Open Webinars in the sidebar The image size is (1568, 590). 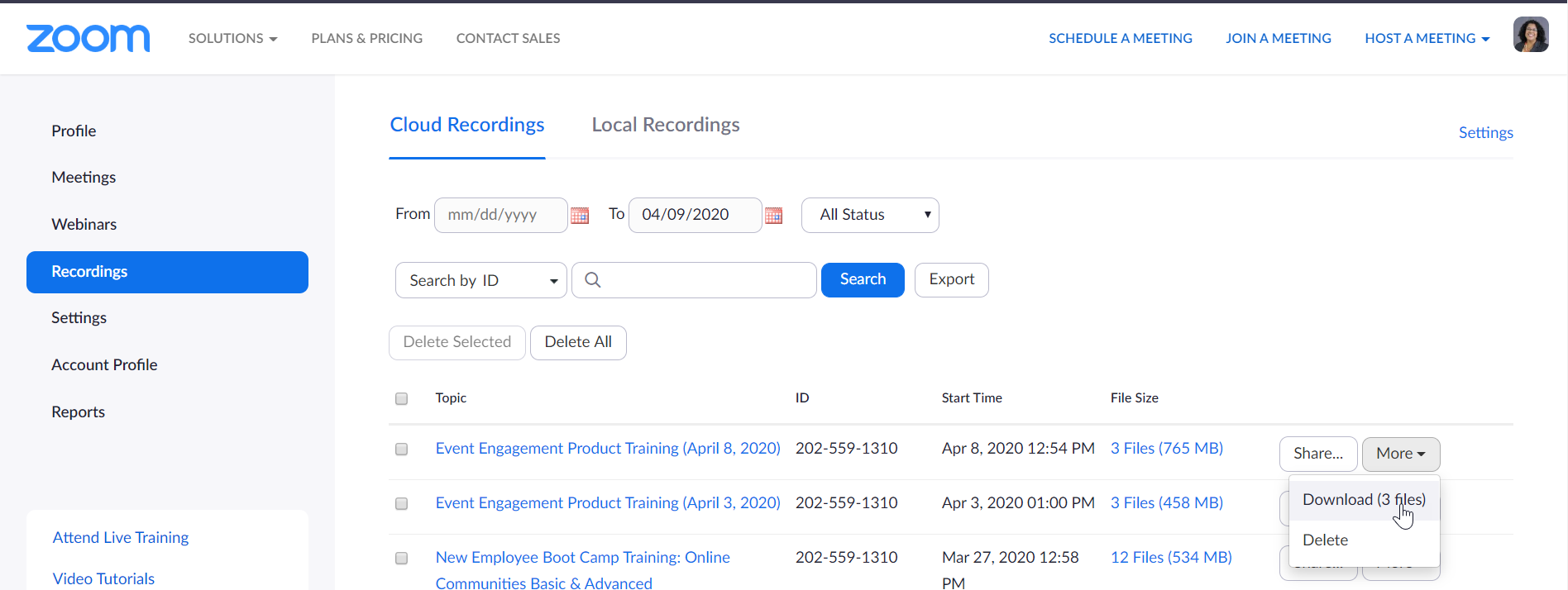[x=84, y=224]
